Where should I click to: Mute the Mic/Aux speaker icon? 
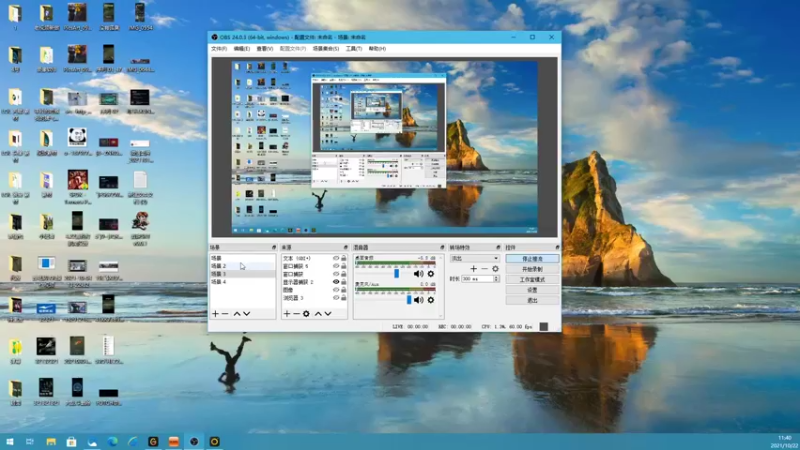point(418,300)
